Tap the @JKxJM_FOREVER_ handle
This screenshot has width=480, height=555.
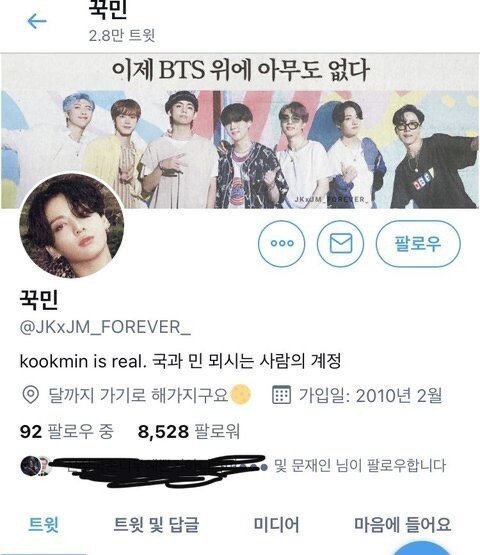tap(105, 327)
